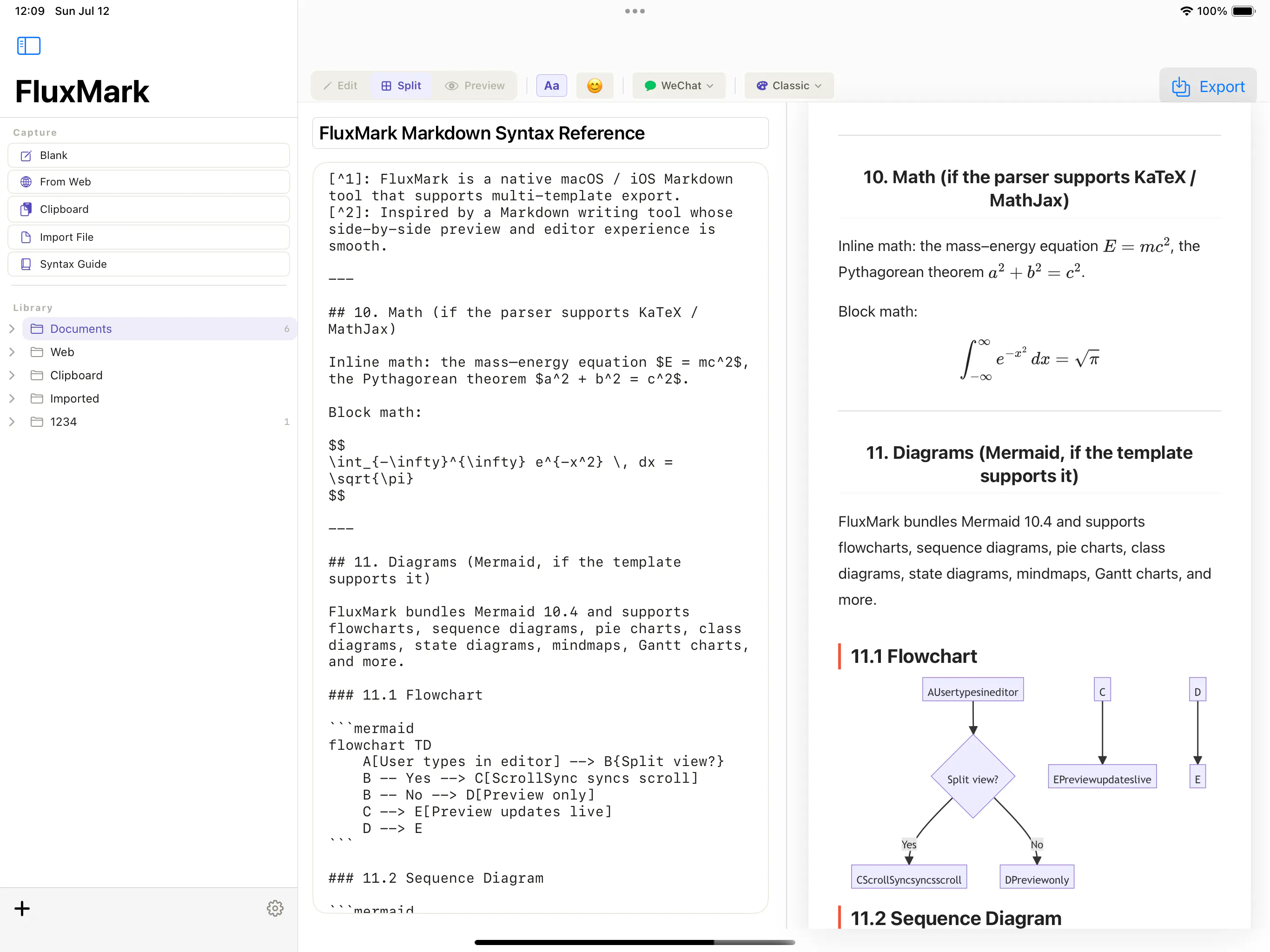Click the DPreviewonly flowchart node
Screen dimensions: 1270x952
tap(1036, 877)
